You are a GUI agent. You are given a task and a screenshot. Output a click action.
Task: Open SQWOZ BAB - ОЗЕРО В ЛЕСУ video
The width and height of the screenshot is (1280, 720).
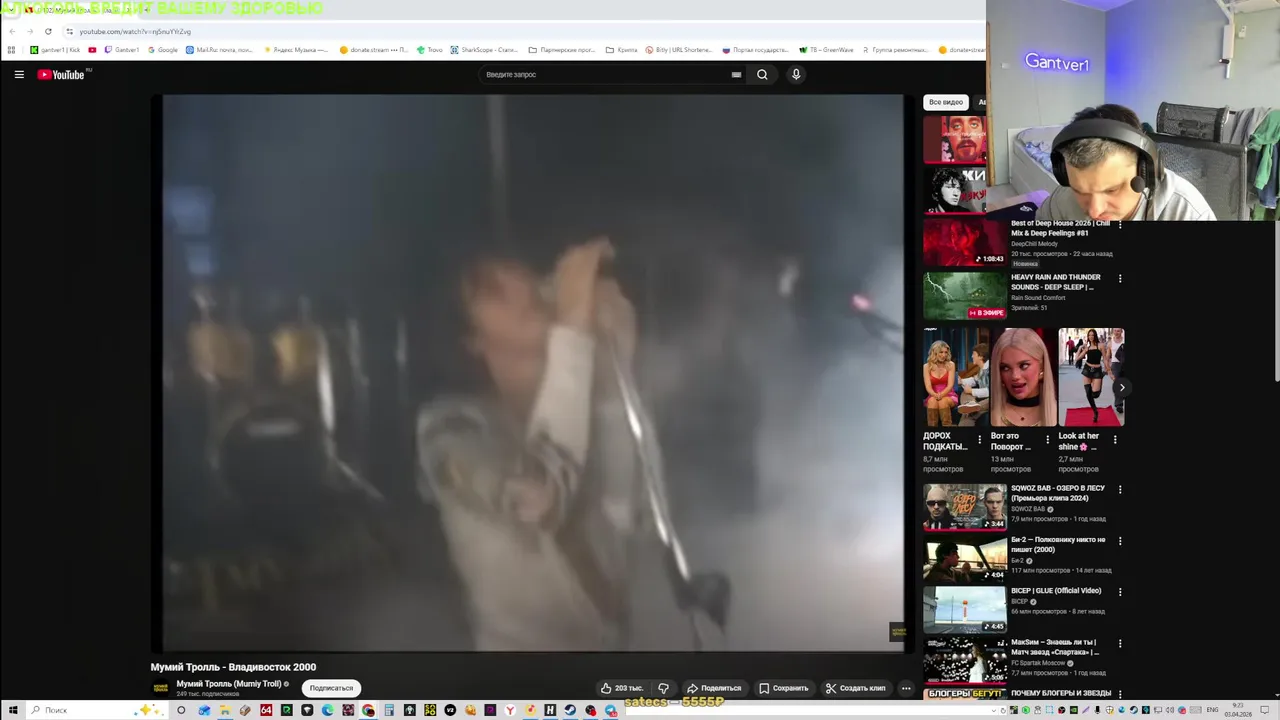click(1058, 493)
